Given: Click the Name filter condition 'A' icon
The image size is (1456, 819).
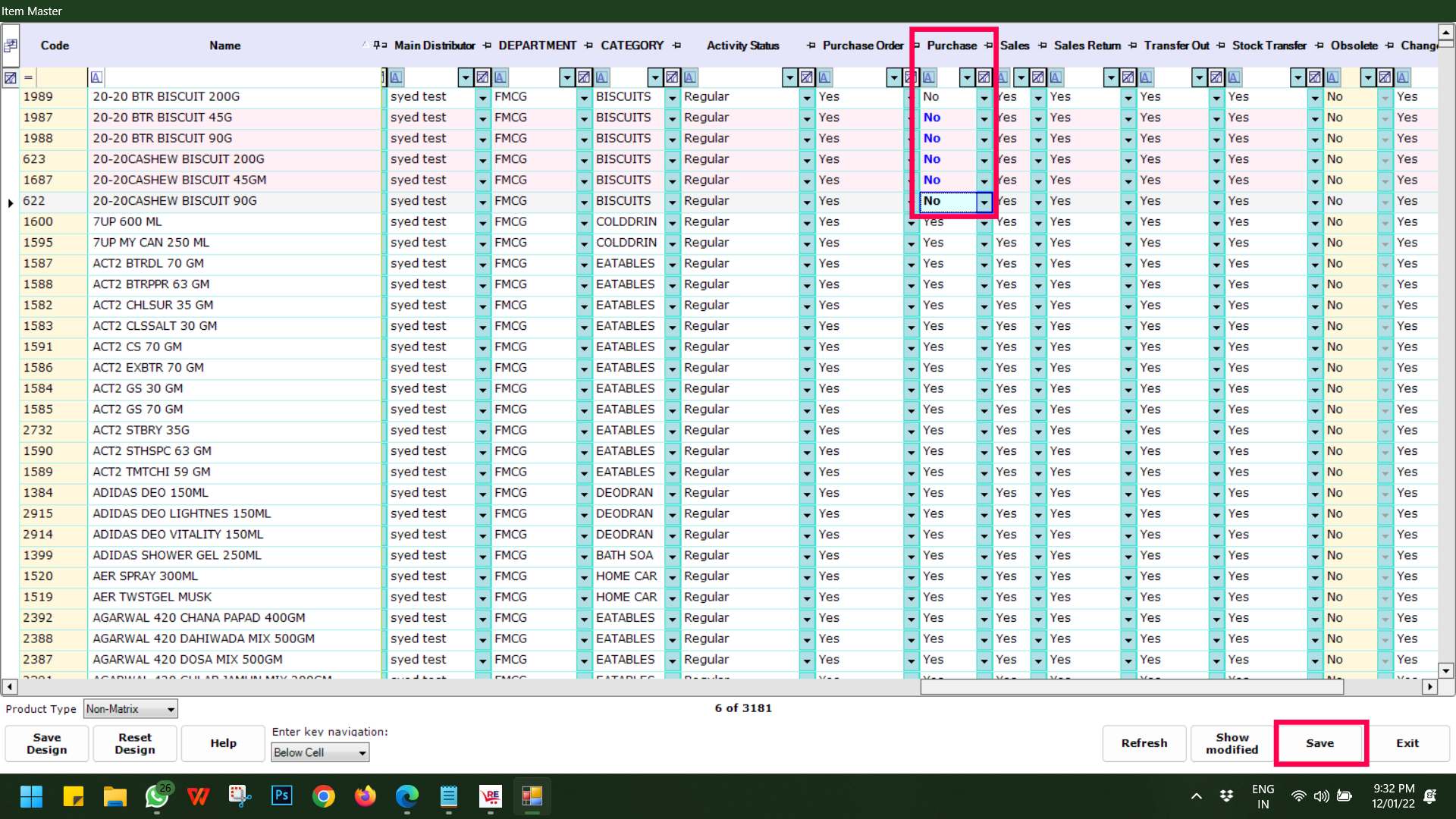Looking at the screenshot, I should 96,77.
